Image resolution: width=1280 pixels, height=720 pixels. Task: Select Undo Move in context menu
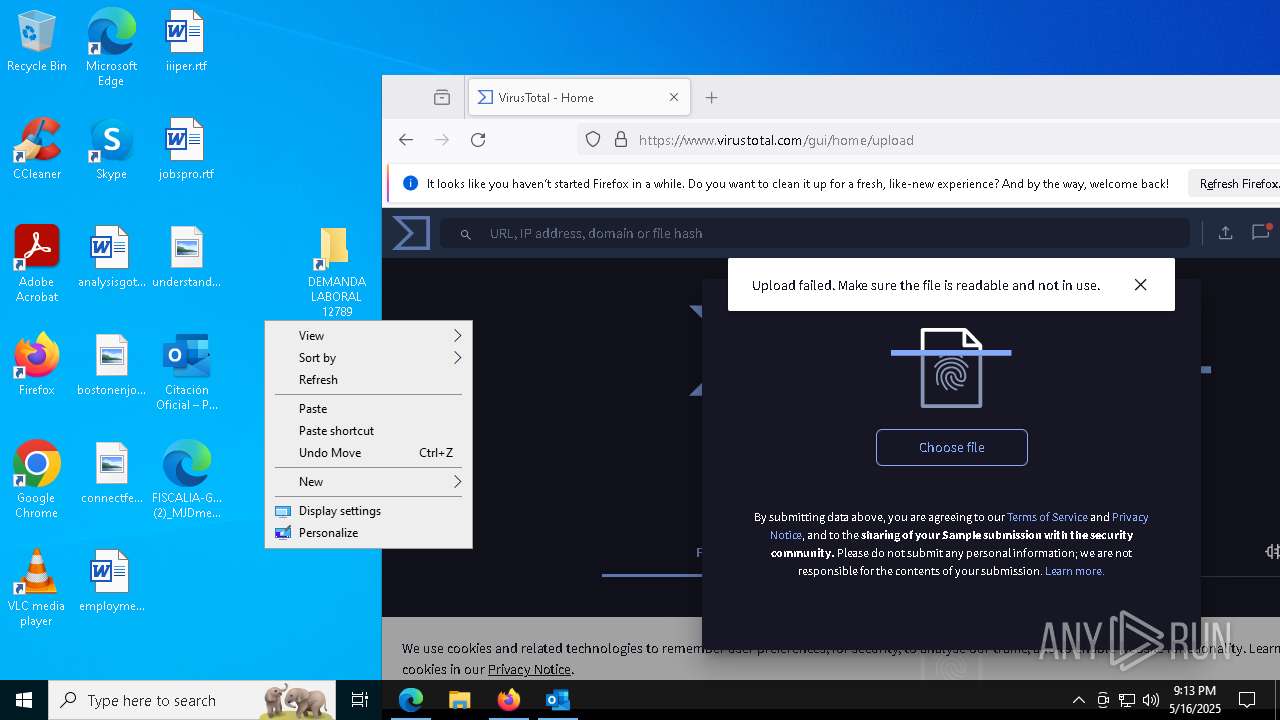368,453
